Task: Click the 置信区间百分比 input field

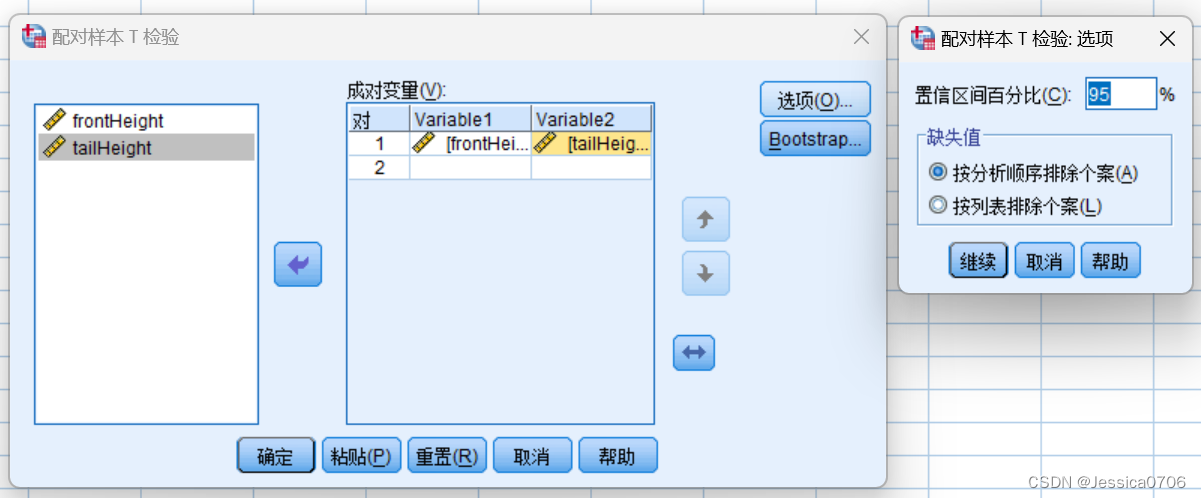Action: coord(1120,94)
